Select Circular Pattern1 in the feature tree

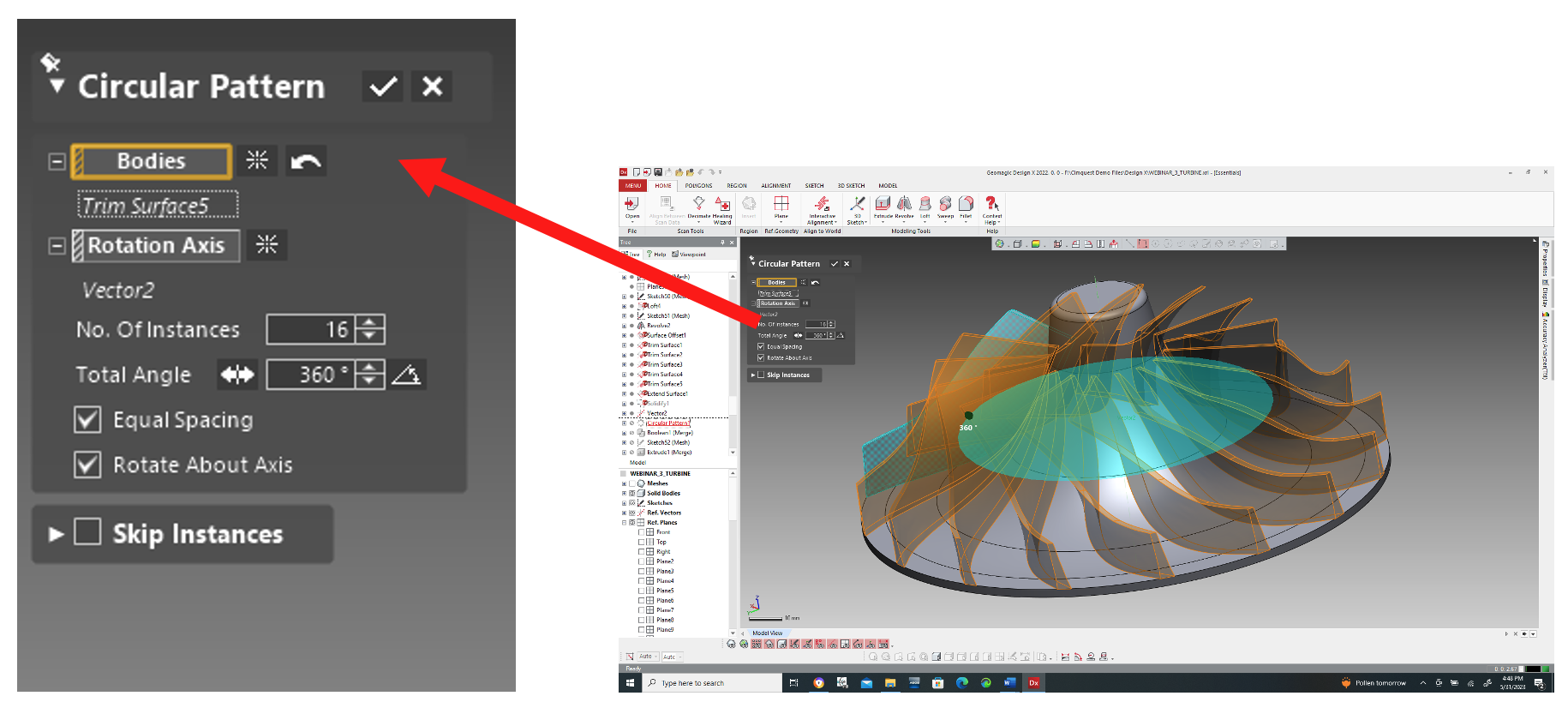coord(668,423)
